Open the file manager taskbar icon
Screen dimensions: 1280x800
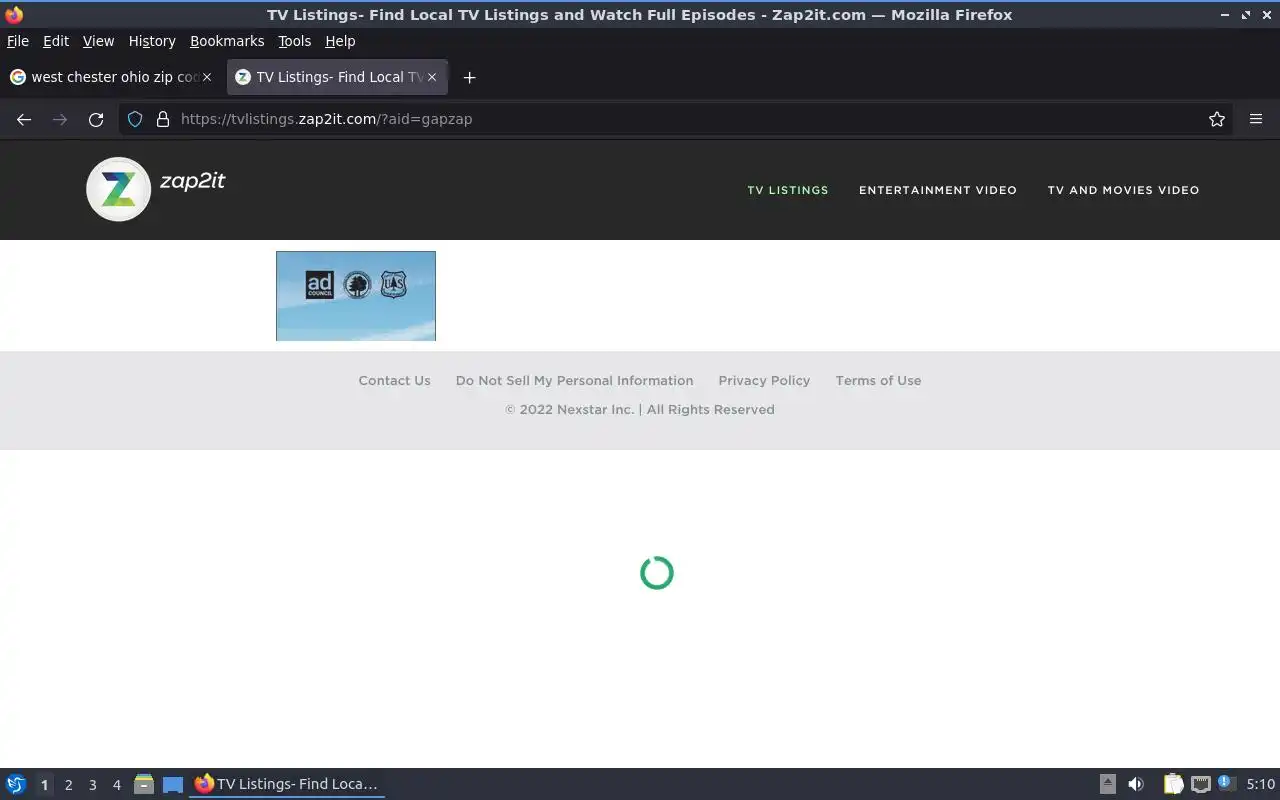tap(144, 785)
